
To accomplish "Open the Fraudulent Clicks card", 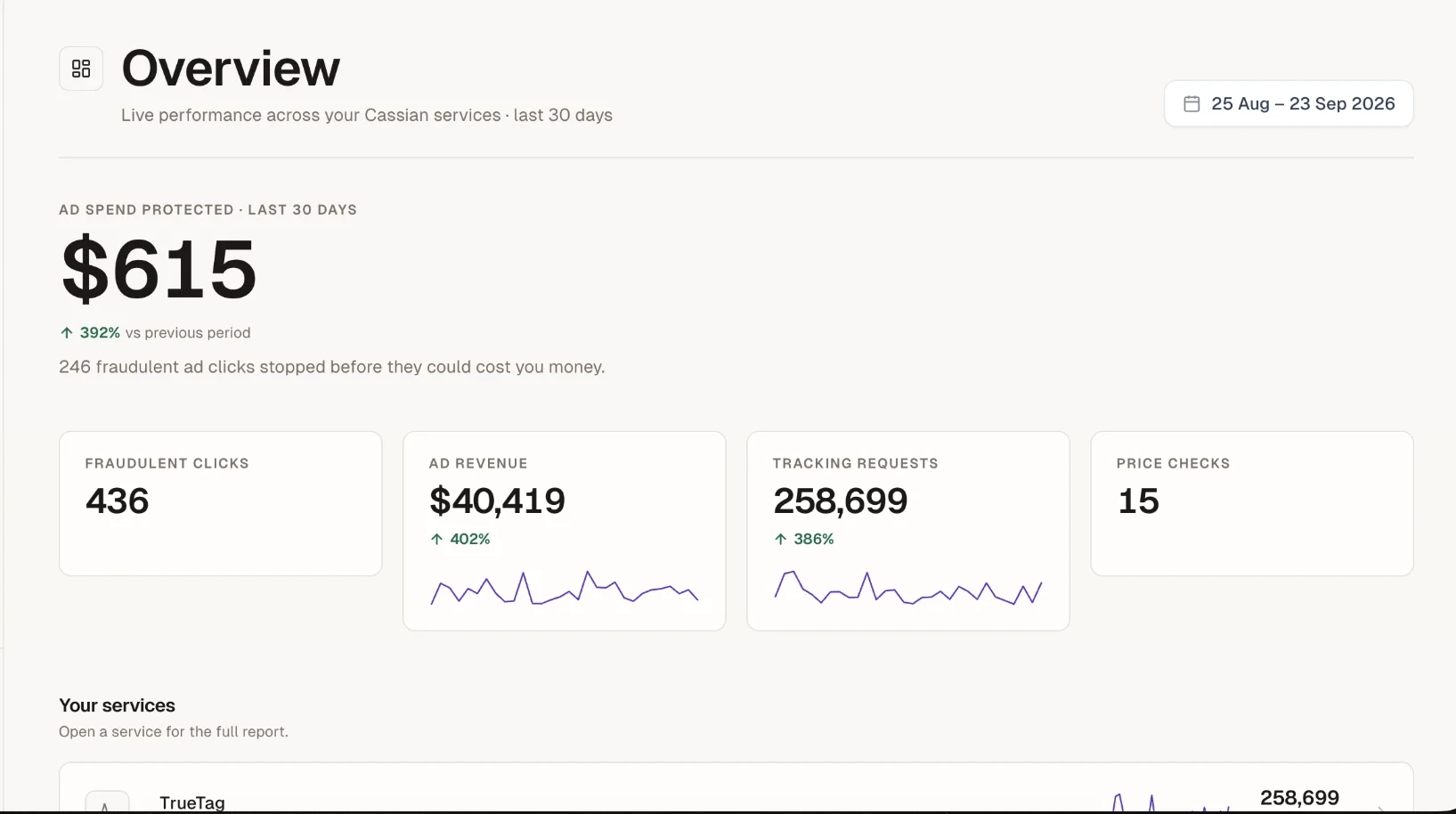I will 221,503.
